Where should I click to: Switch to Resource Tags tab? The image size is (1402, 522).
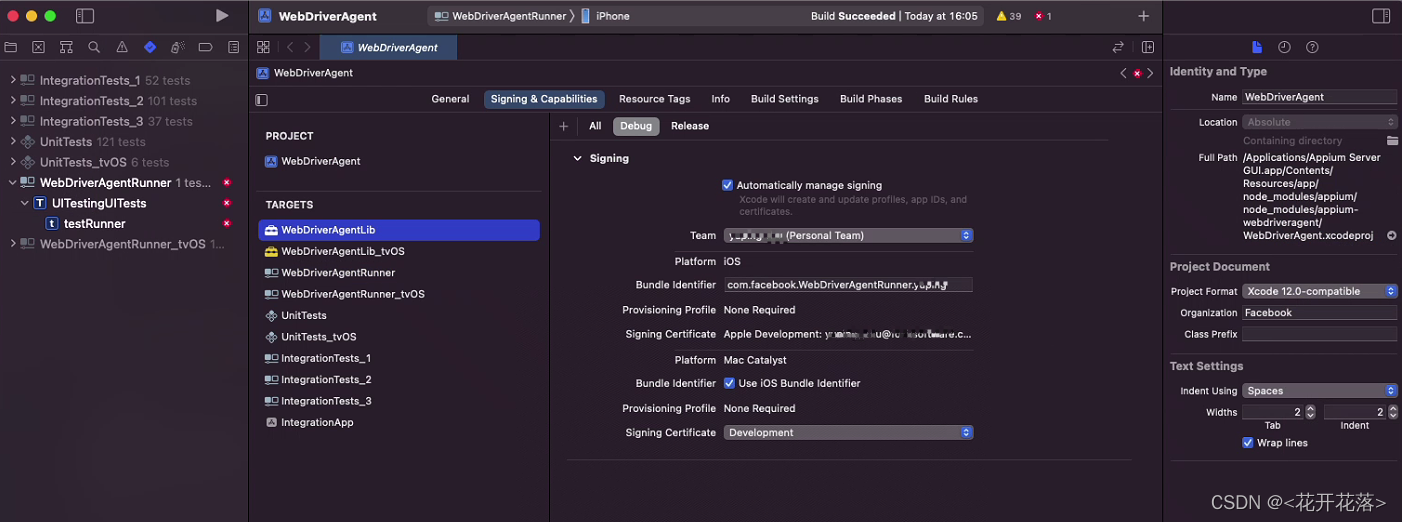[654, 99]
